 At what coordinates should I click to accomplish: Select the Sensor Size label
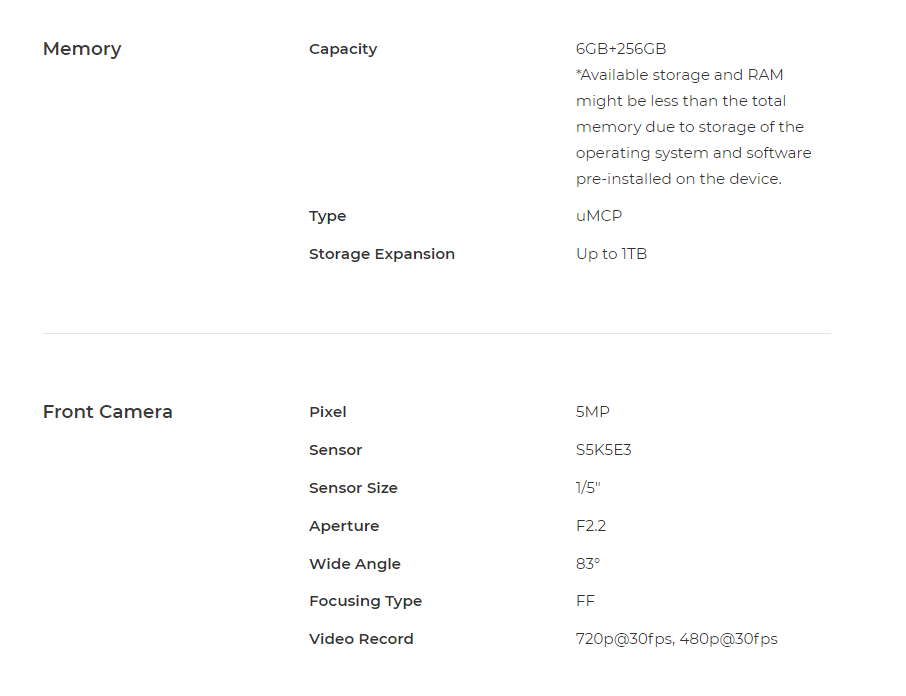pos(353,488)
